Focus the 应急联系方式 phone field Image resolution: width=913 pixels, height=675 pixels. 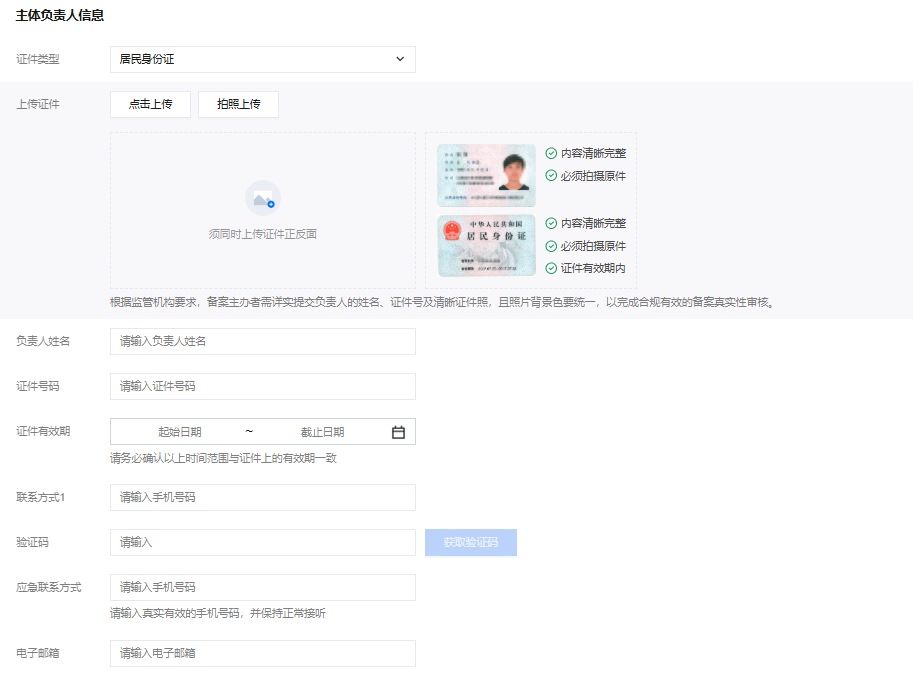(x=262, y=587)
